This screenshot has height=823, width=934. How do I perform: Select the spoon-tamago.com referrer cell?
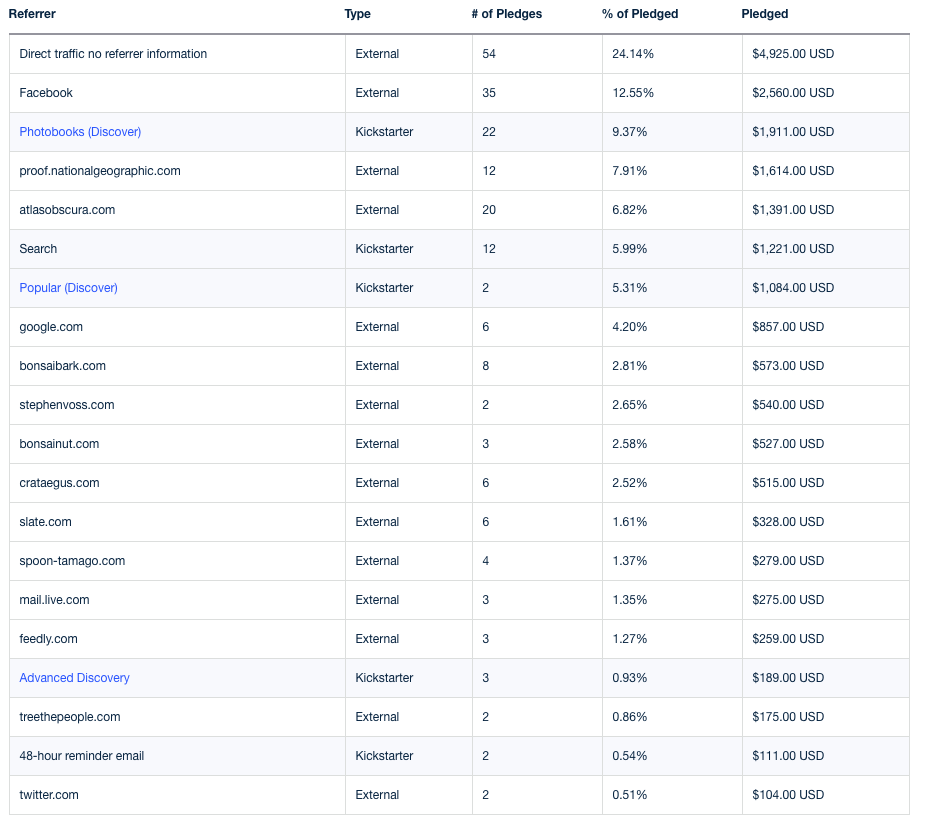tap(177, 561)
